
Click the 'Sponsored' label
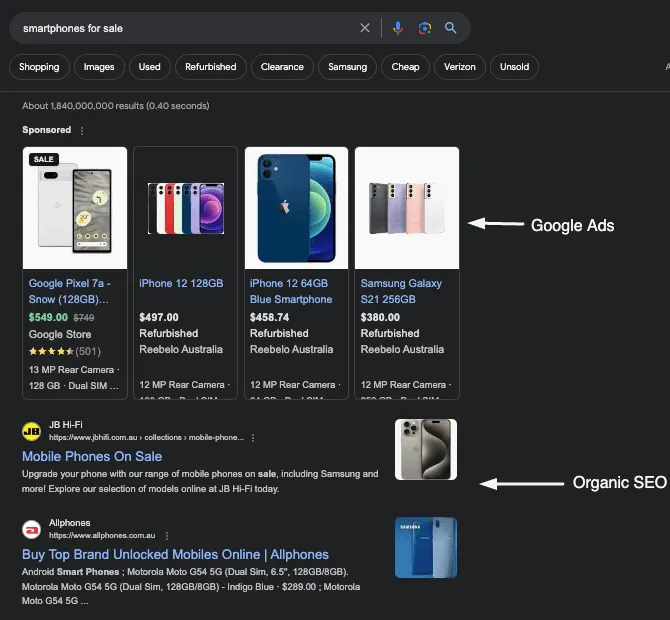pyautogui.click(x=47, y=130)
